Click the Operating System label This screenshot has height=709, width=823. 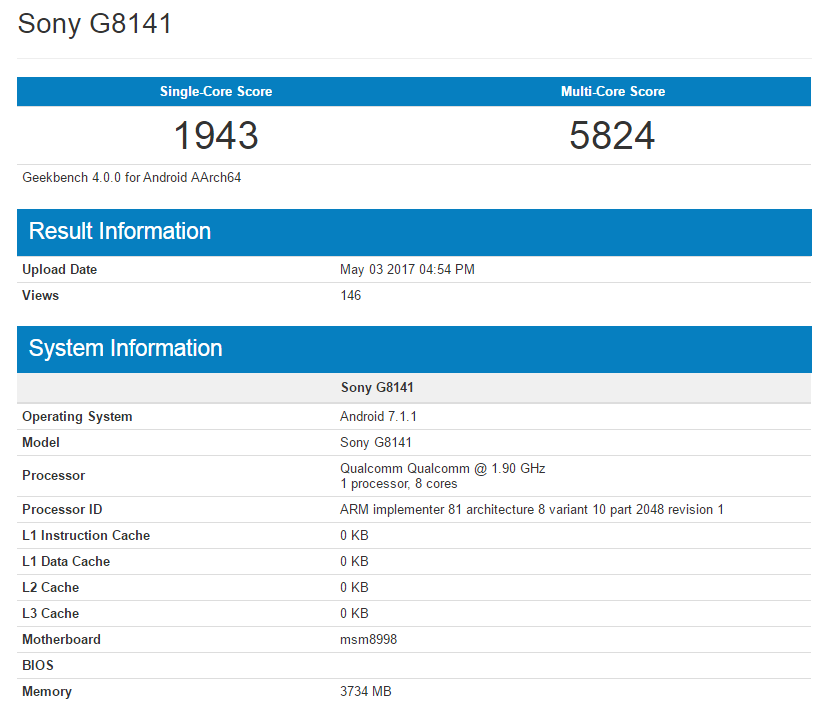tap(77, 416)
